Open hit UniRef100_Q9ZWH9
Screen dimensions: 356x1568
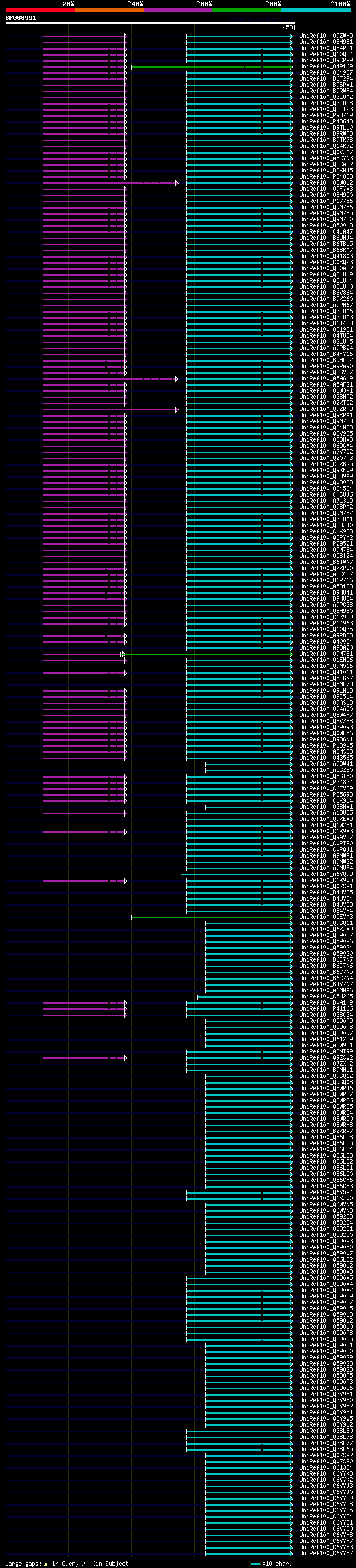[x=326, y=36]
